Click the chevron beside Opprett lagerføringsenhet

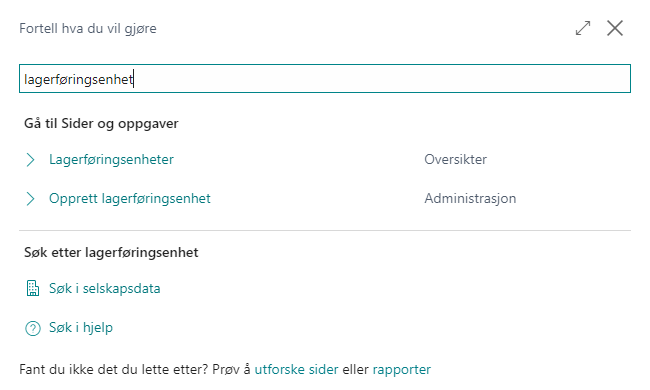pos(30,199)
